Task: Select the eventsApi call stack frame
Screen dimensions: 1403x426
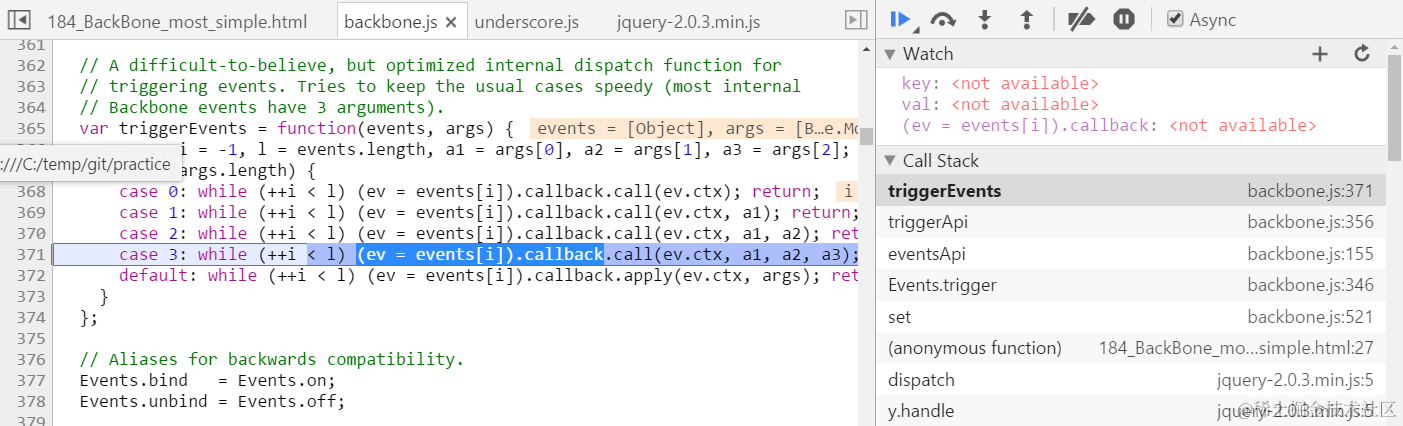Action: [x=1131, y=254]
